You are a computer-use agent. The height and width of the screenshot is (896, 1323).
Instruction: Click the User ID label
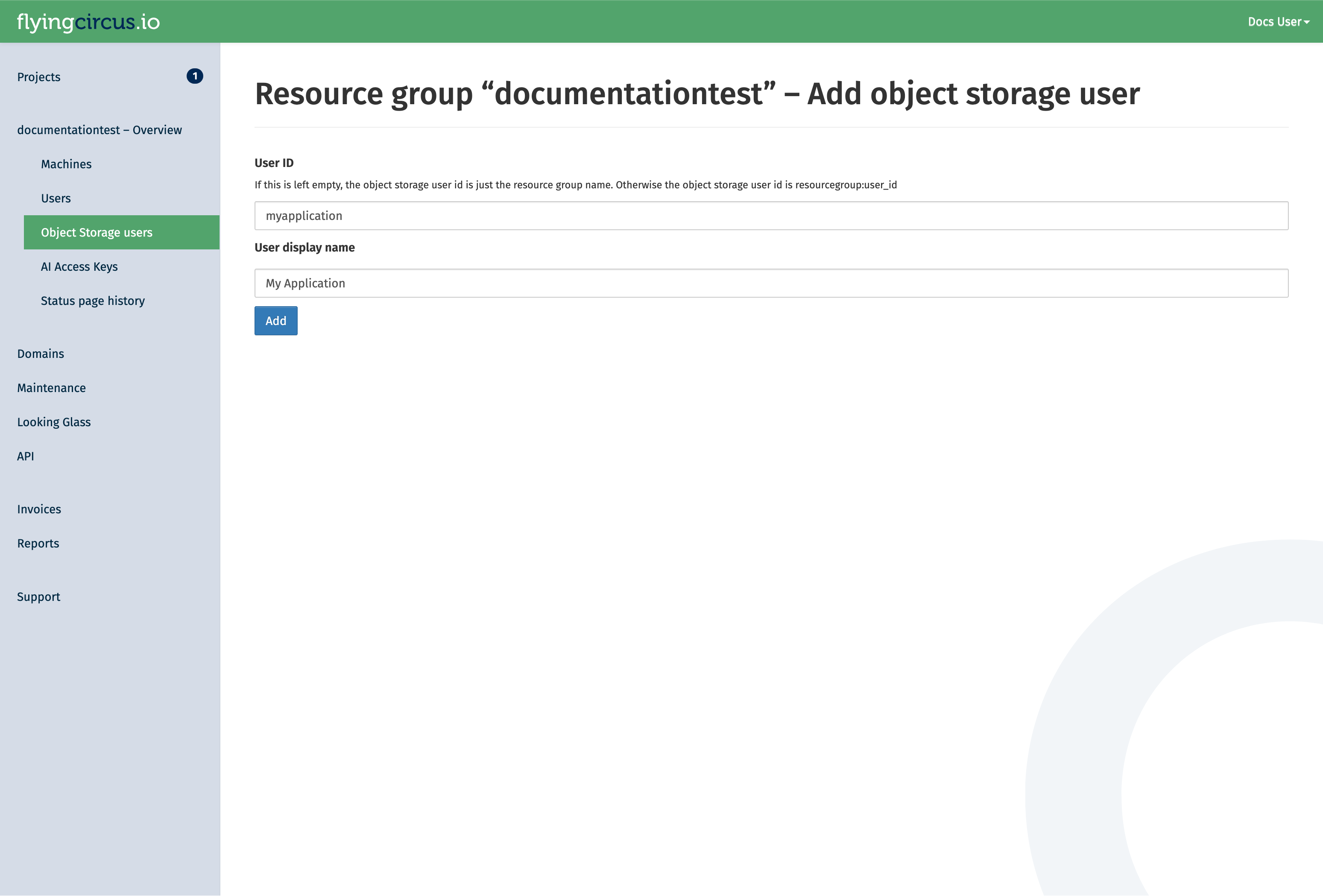(274, 163)
